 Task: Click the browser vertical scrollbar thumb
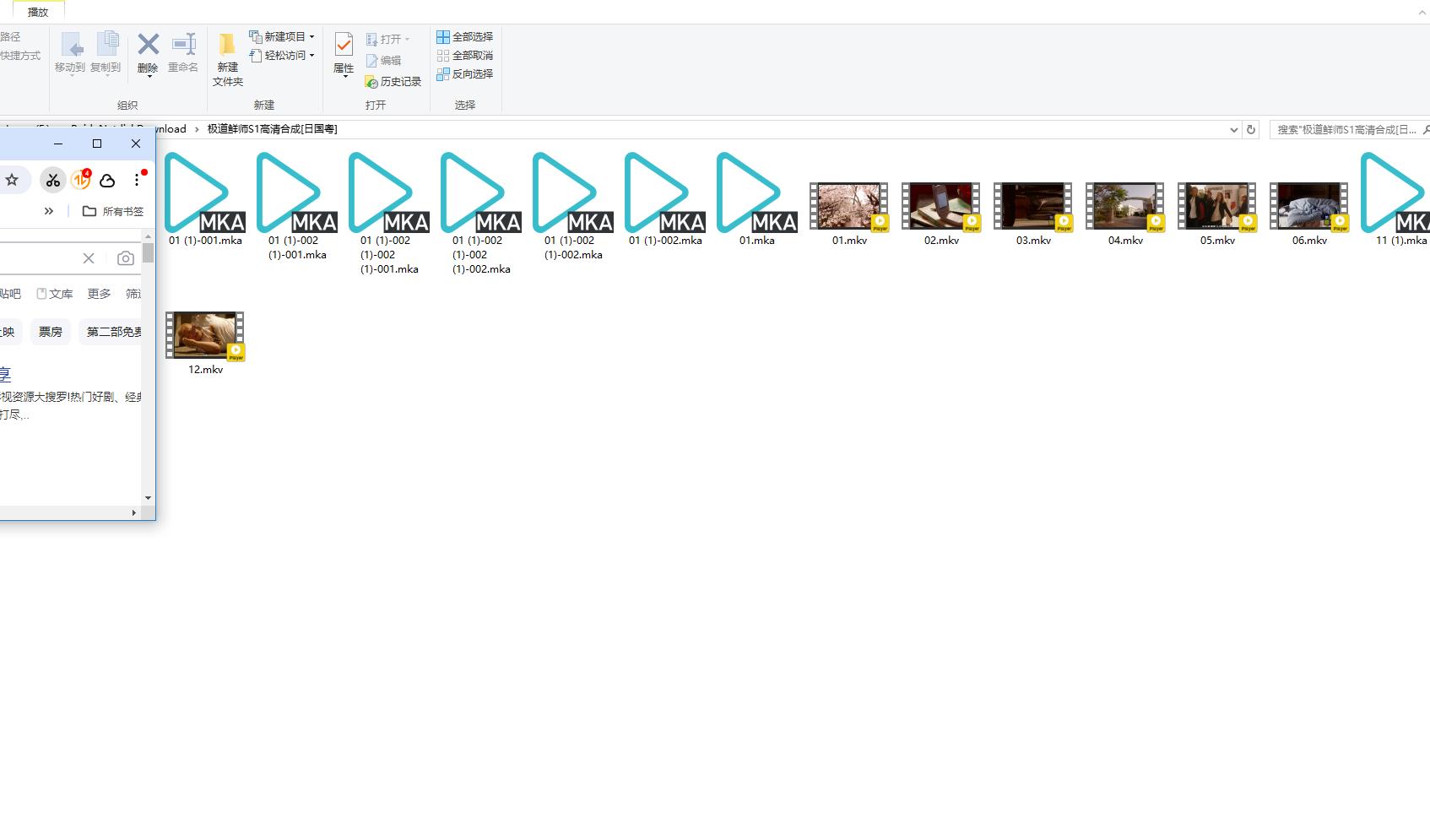point(149,253)
